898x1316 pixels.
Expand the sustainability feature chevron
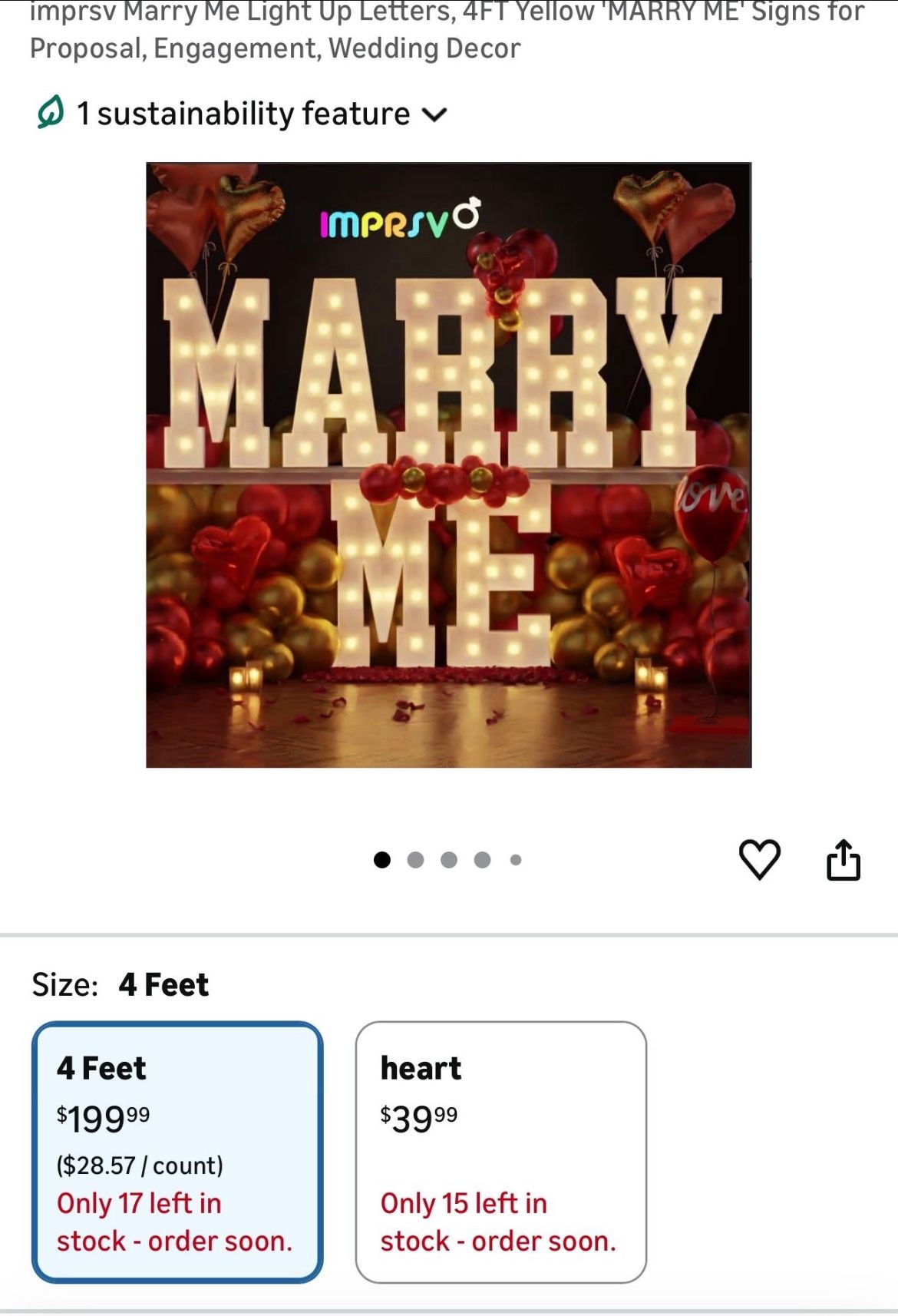click(x=434, y=115)
